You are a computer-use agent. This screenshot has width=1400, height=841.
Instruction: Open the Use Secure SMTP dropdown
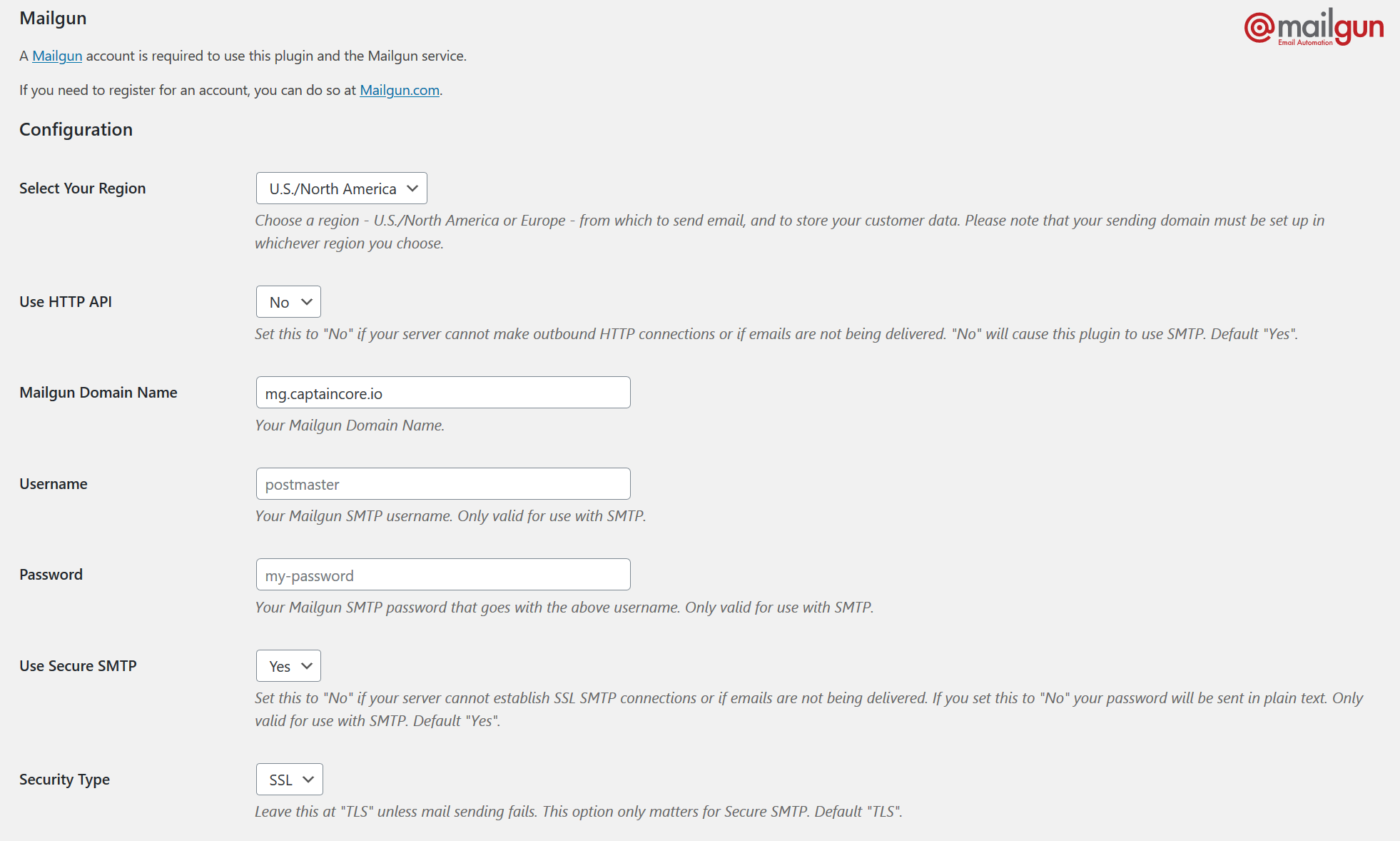[x=288, y=666]
